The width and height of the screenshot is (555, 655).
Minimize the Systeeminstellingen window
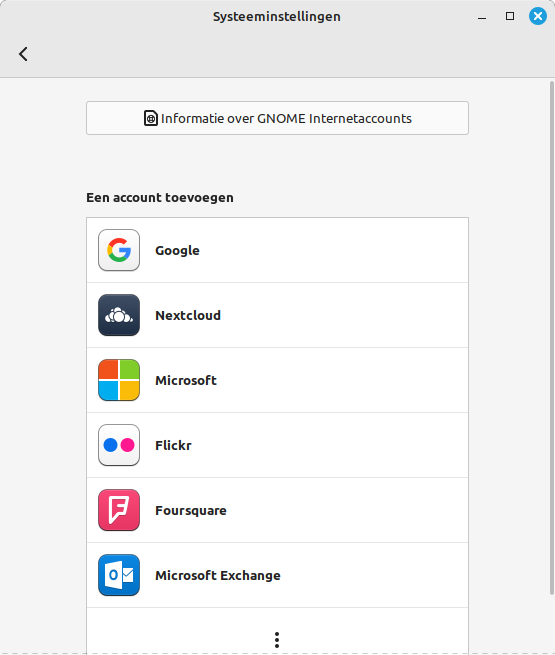(482, 17)
